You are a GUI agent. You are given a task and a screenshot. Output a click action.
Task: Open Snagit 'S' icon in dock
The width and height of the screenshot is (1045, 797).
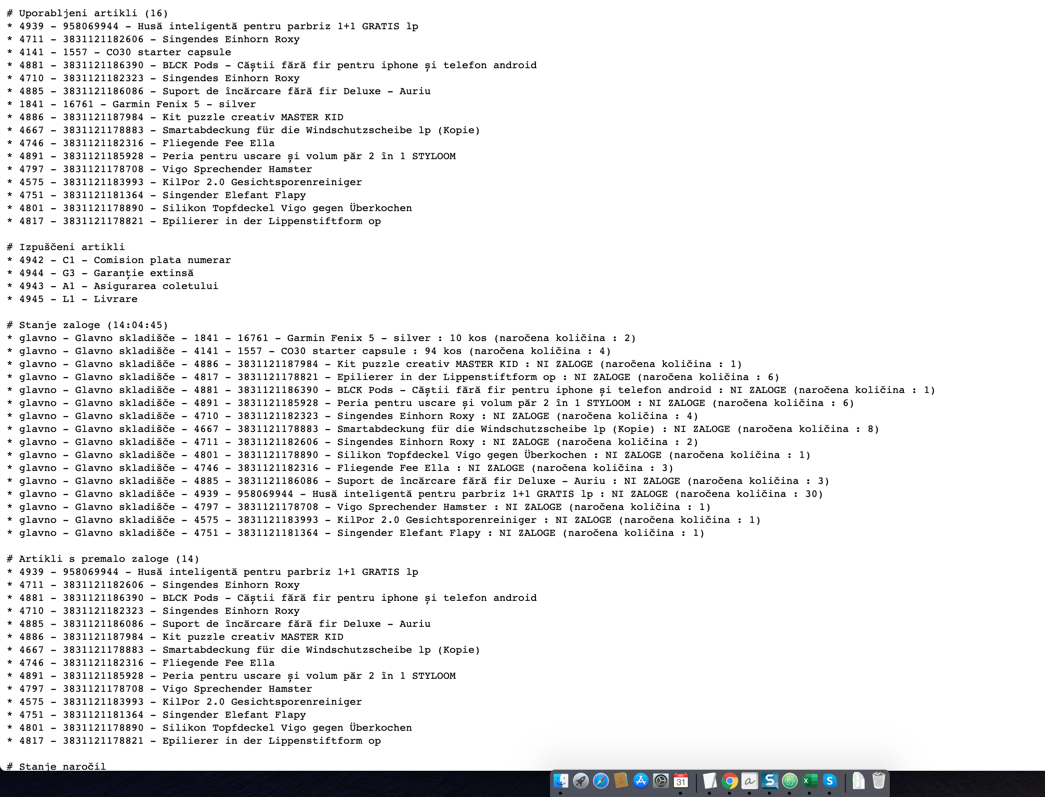770,781
